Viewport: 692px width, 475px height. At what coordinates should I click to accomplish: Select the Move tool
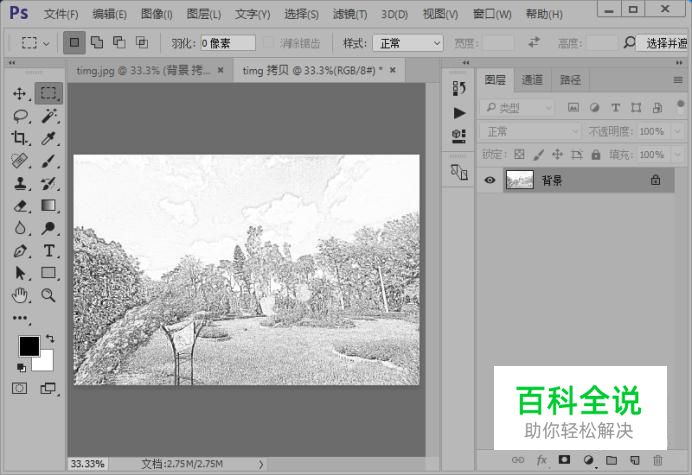coord(20,93)
